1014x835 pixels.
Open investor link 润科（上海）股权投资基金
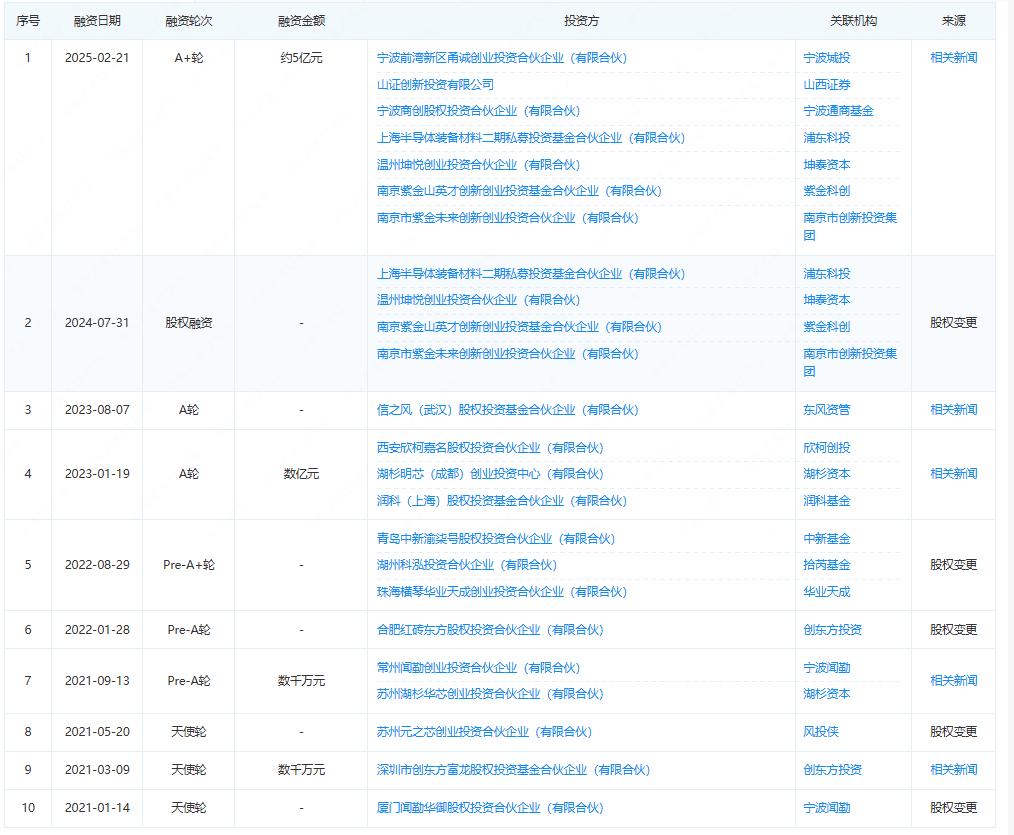click(502, 501)
